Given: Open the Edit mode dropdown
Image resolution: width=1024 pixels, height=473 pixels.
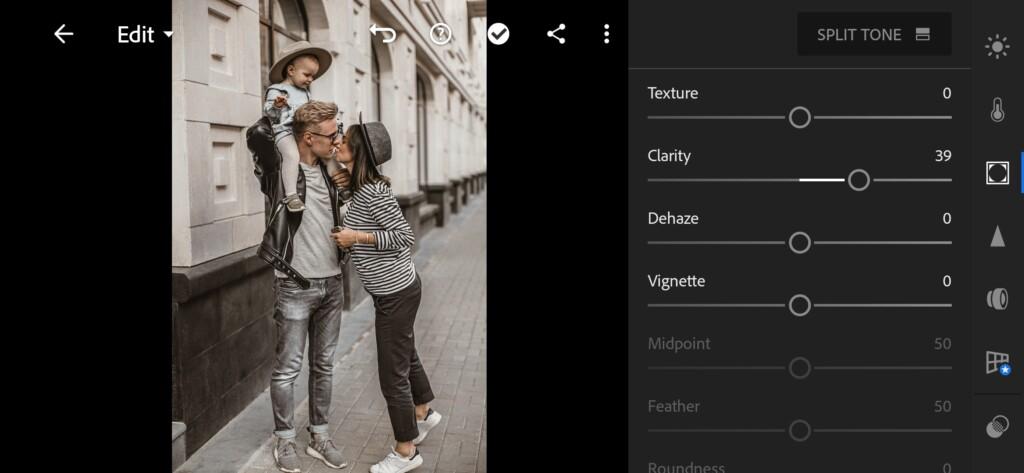Looking at the screenshot, I should 145,35.
